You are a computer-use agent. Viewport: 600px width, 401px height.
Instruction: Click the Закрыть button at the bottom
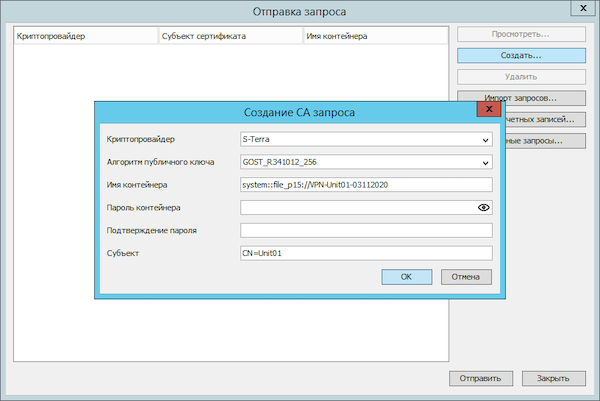coord(553,378)
